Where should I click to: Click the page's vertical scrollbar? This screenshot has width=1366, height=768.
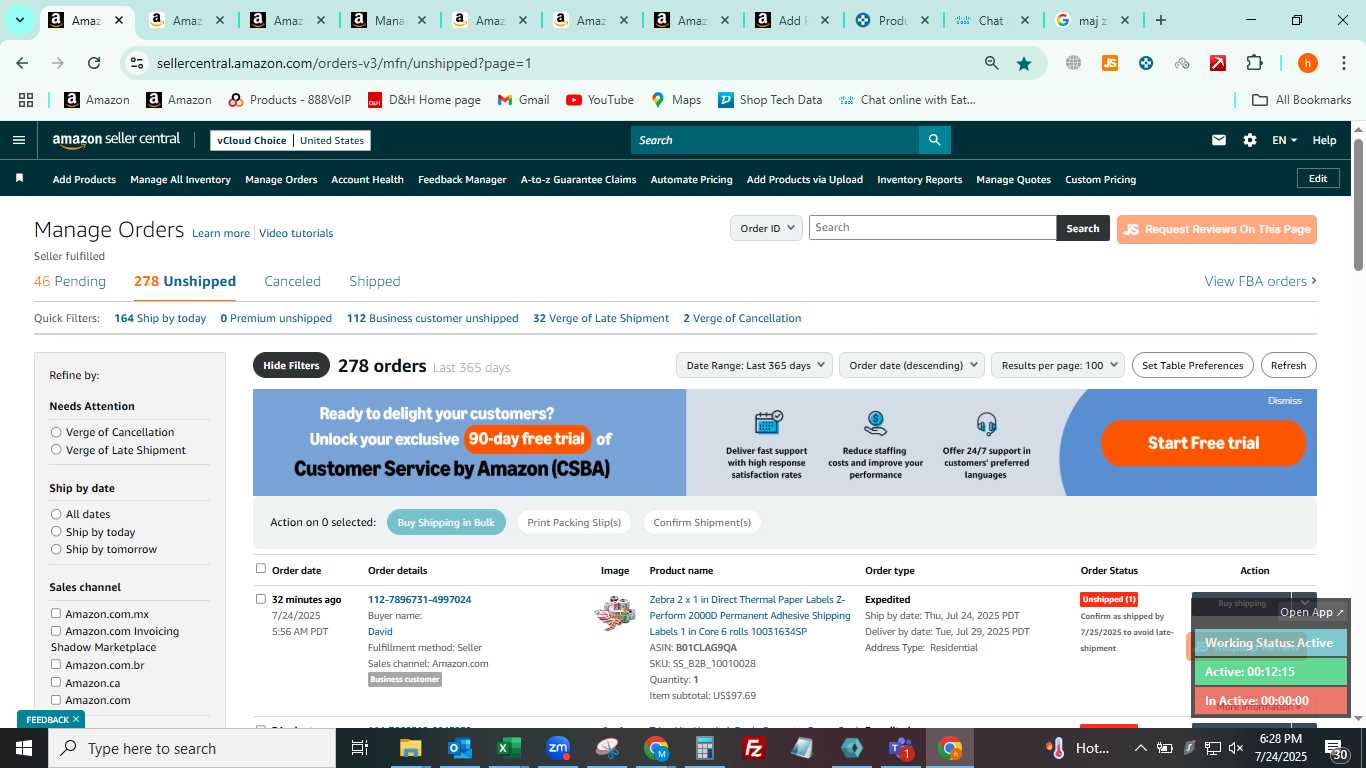[1358, 204]
